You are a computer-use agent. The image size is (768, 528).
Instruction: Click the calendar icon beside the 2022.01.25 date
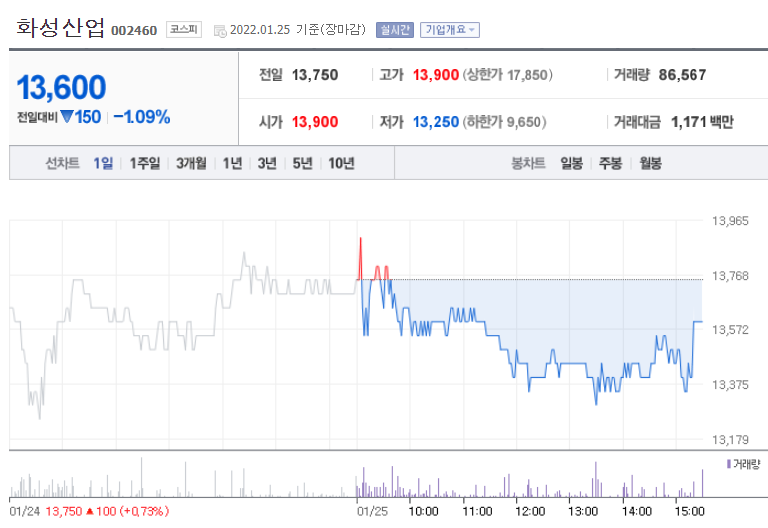[220, 31]
